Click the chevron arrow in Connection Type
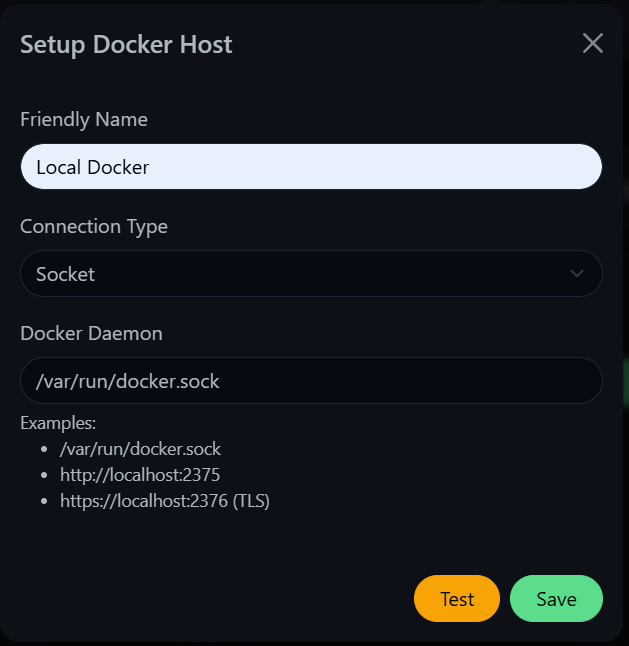 tap(577, 274)
